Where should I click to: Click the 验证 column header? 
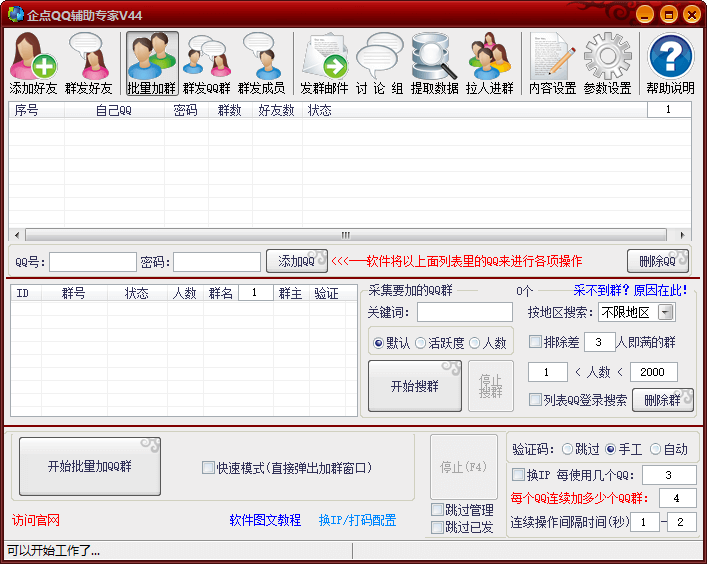(326, 293)
